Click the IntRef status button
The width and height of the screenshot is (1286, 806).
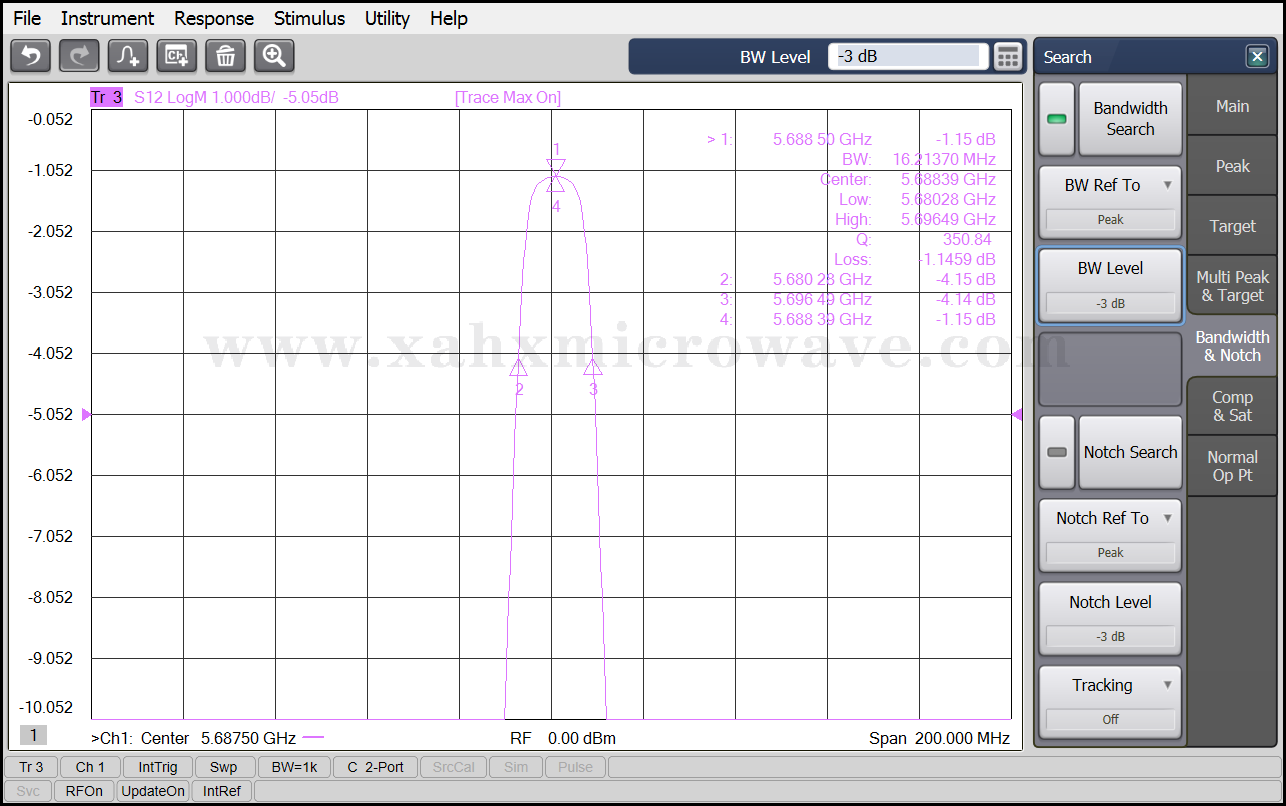coord(222,791)
